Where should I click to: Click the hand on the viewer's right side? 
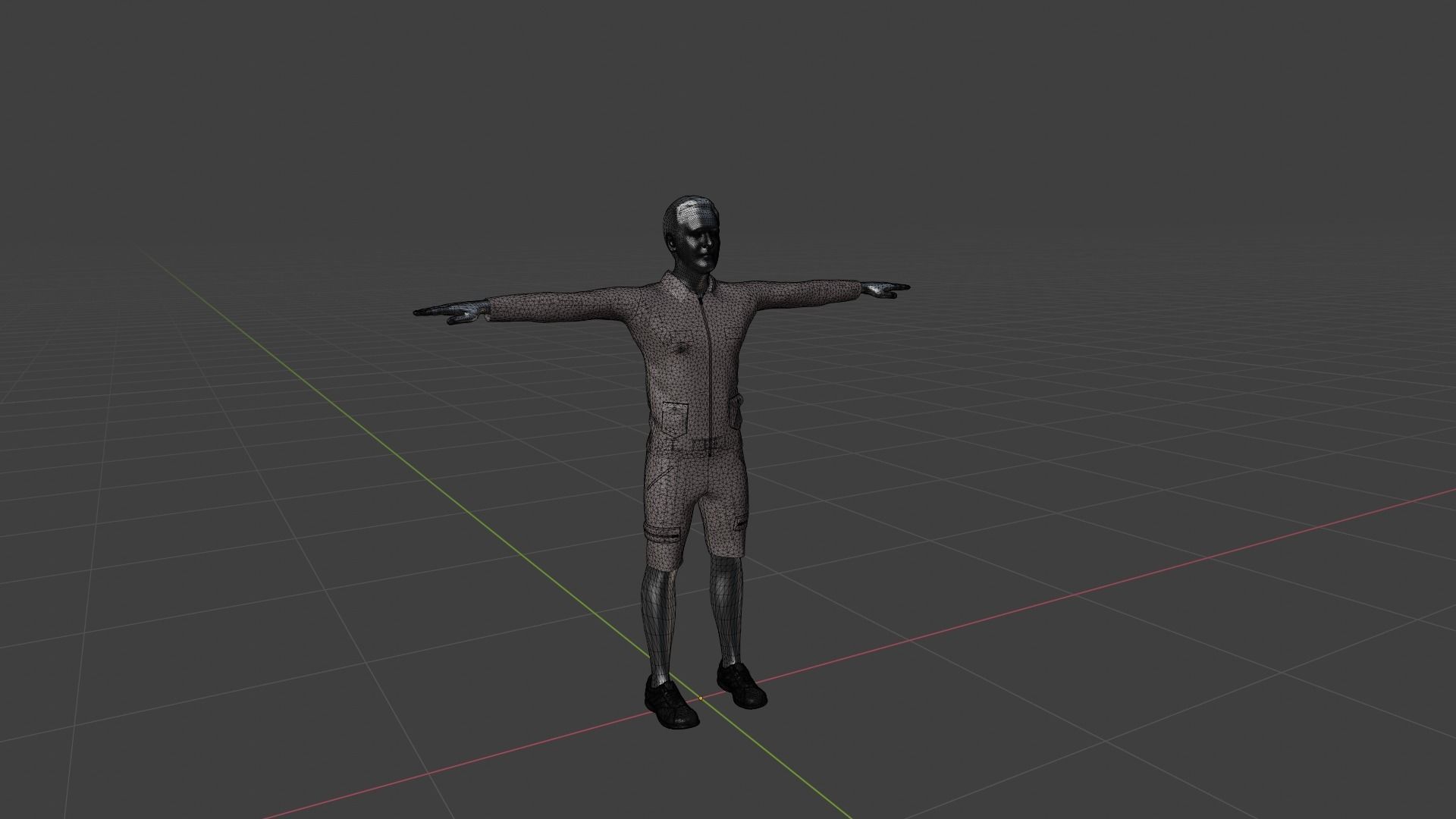[884, 288]
